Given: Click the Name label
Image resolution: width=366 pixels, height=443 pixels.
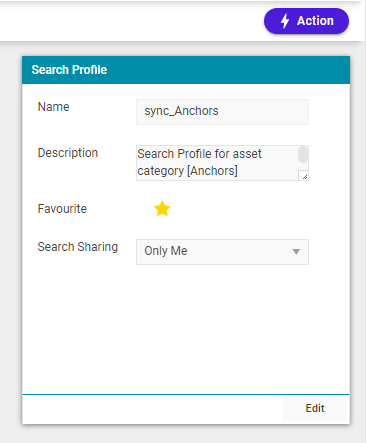Looking at the screenshot, I should tap(54, 107).
